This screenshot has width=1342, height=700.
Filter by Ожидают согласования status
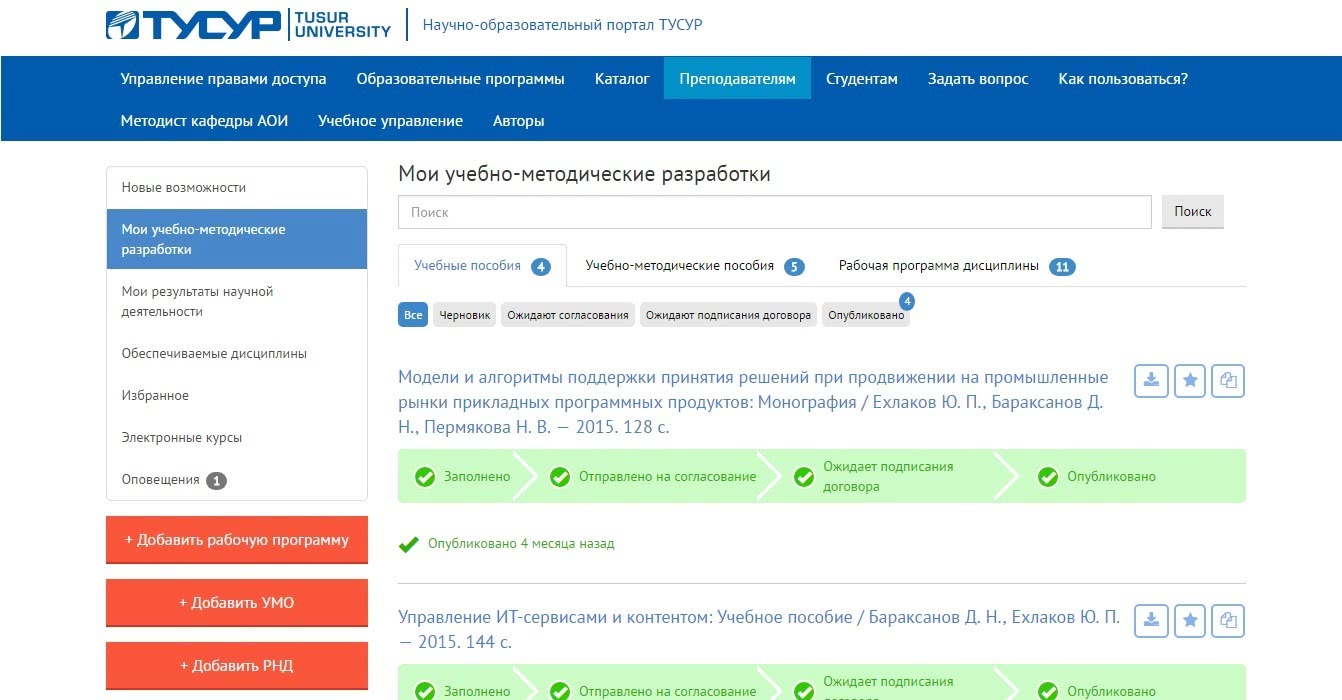(568, 315)
